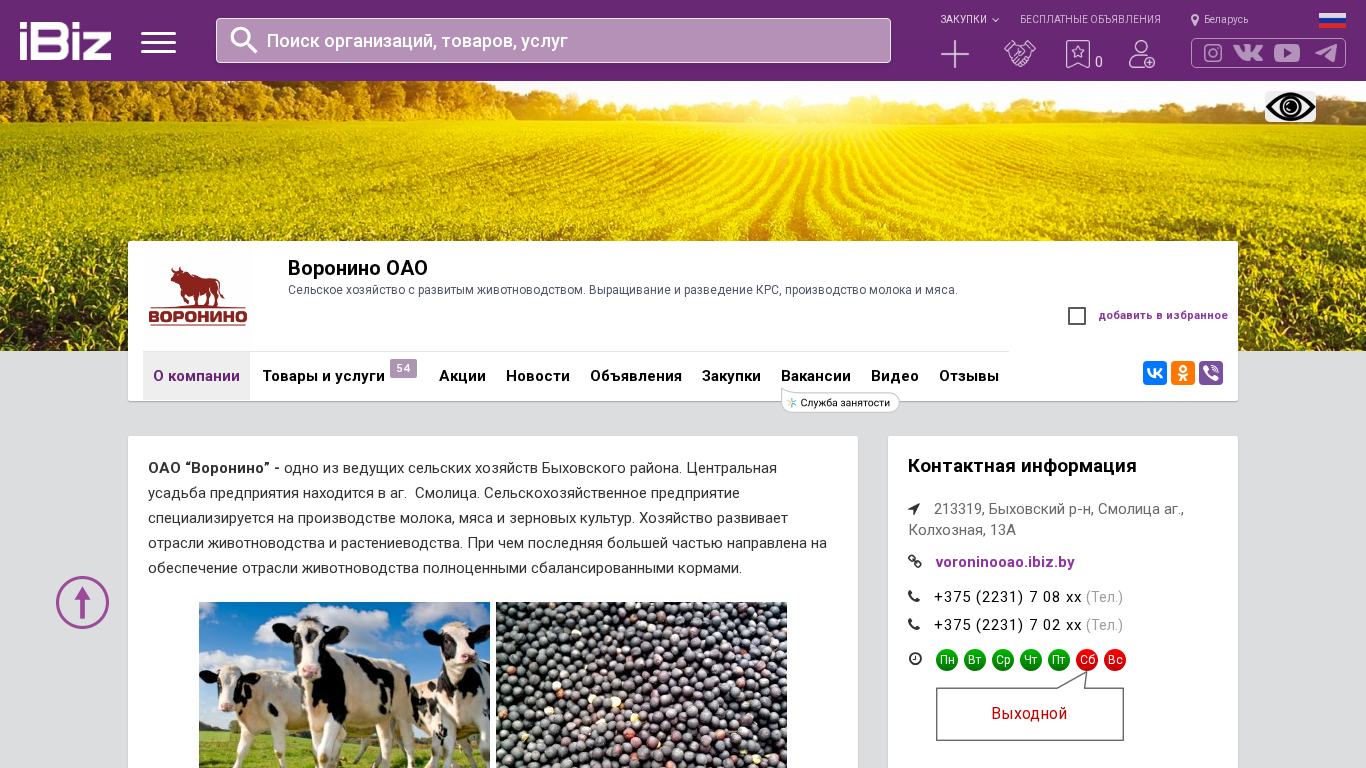Reveal phone +375 (2231) 7 08 xx
1366x768 pixels.
(1008, 597)
